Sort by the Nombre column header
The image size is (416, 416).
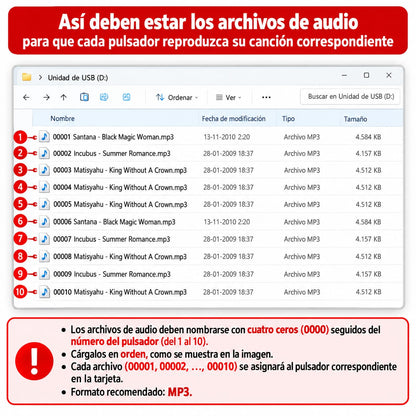click(62, 118)
